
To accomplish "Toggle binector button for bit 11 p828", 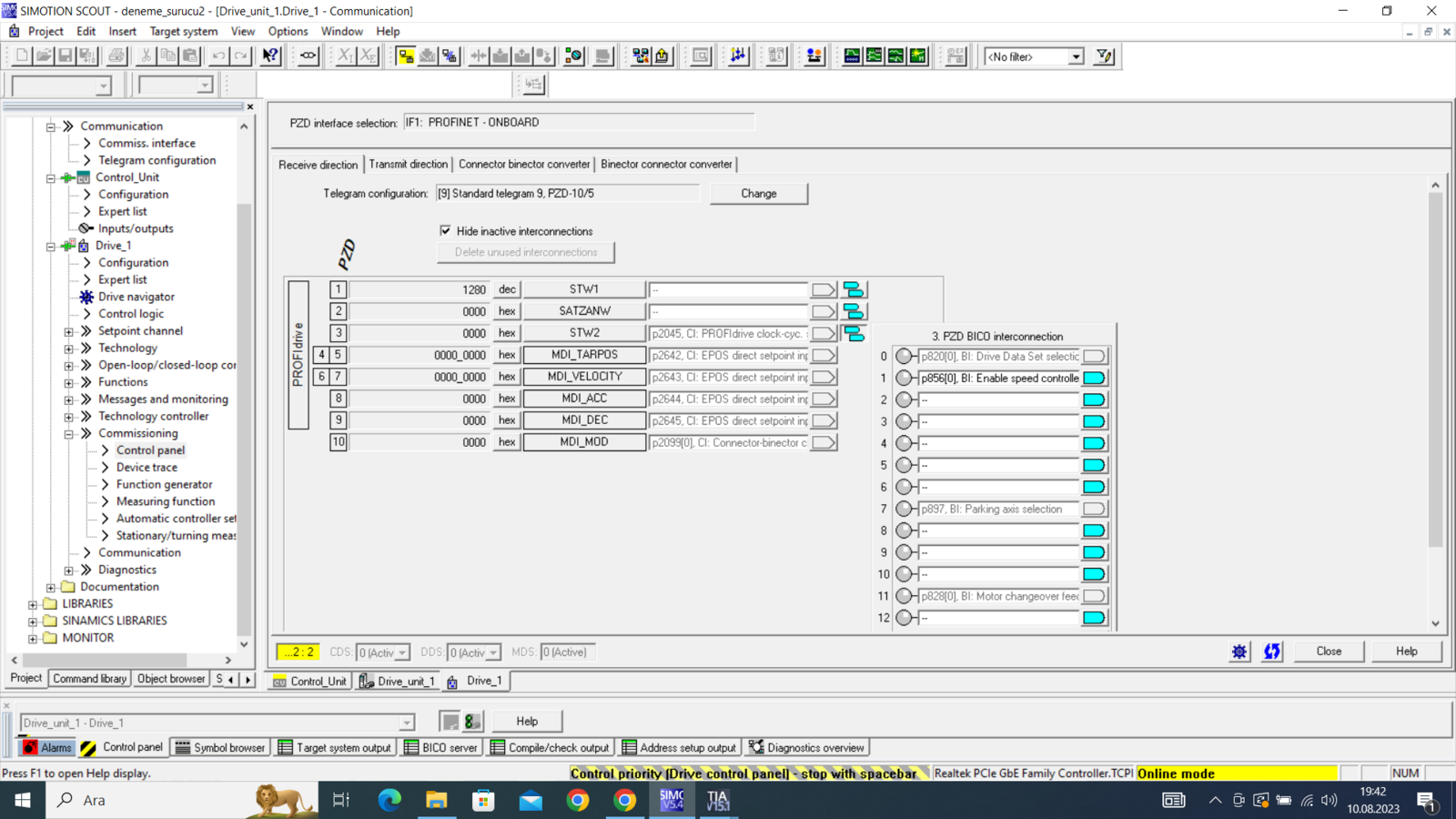I will tap(1095, 596).
